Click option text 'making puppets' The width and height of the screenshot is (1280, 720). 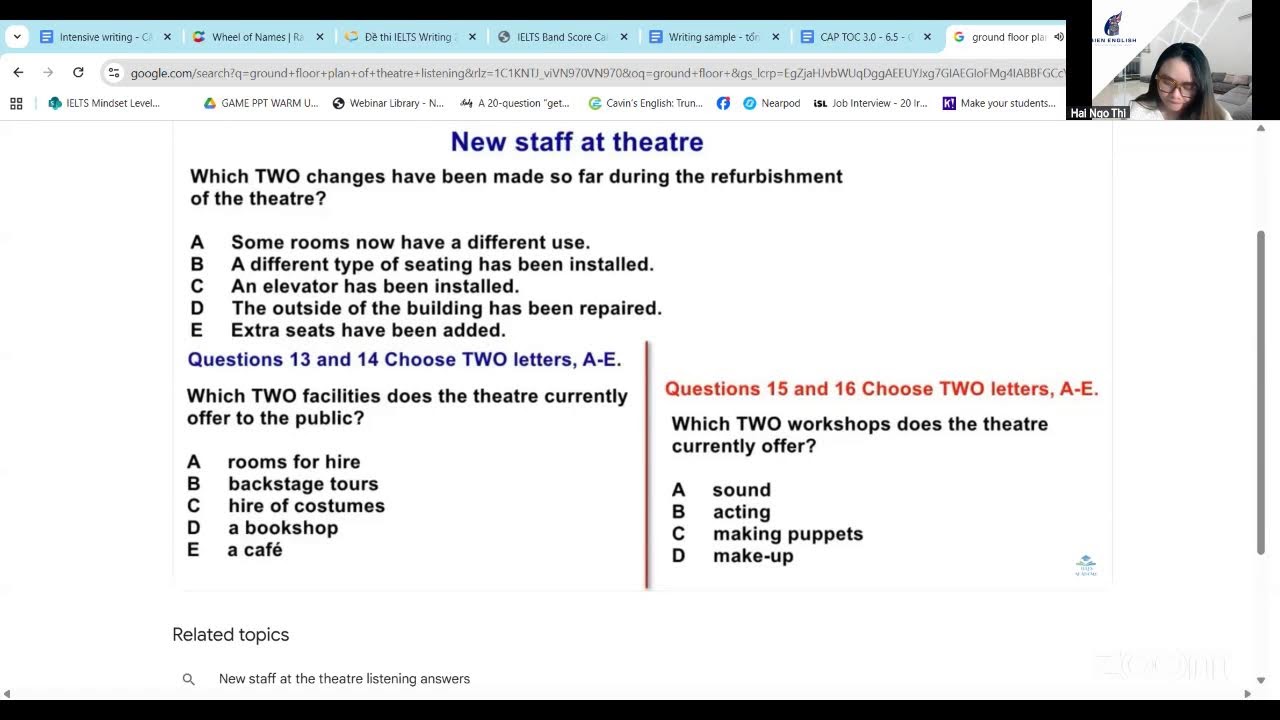pos(788,534)
